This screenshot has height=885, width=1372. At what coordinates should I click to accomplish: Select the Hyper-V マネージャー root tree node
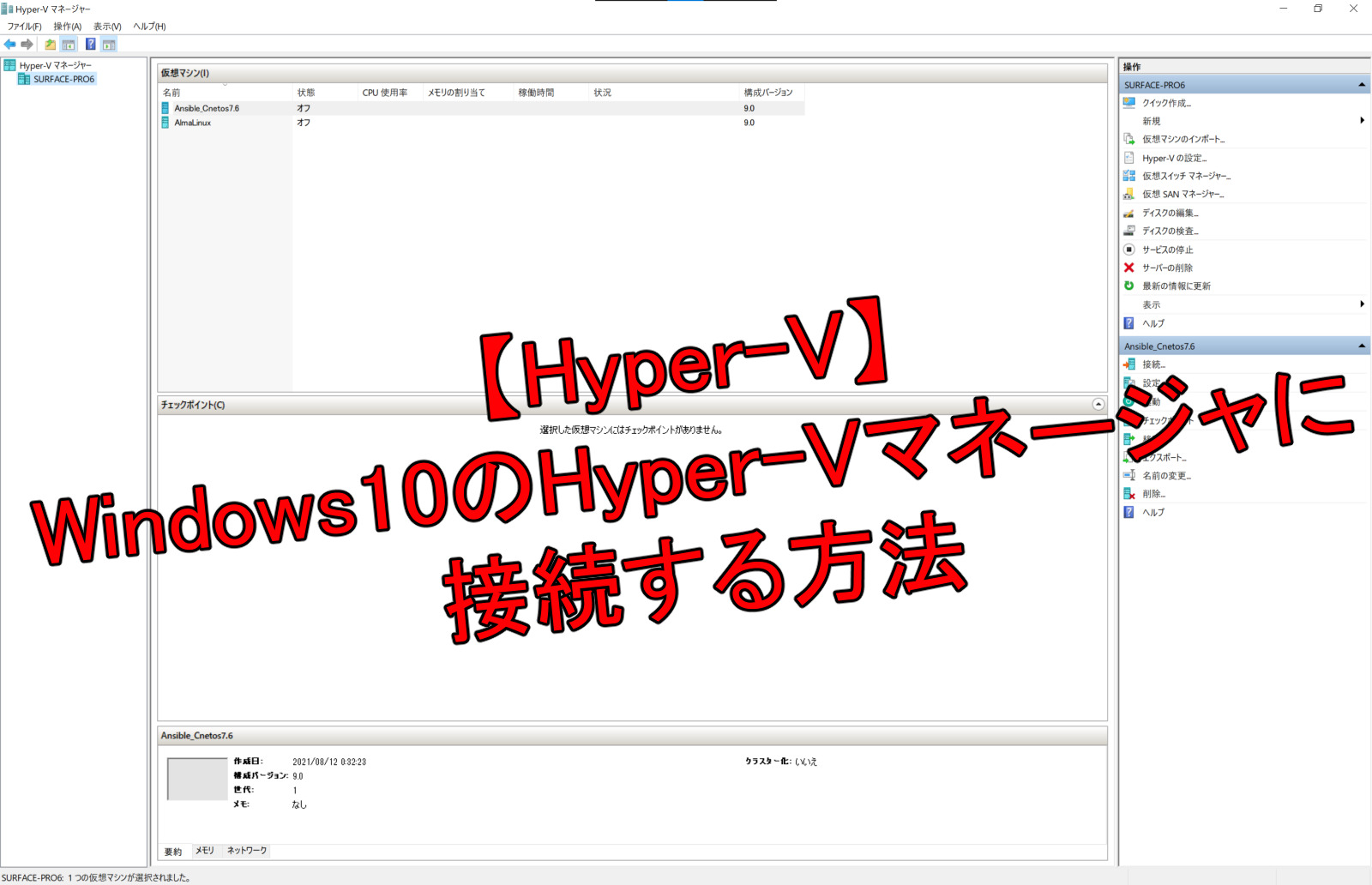tap(55, 65)
